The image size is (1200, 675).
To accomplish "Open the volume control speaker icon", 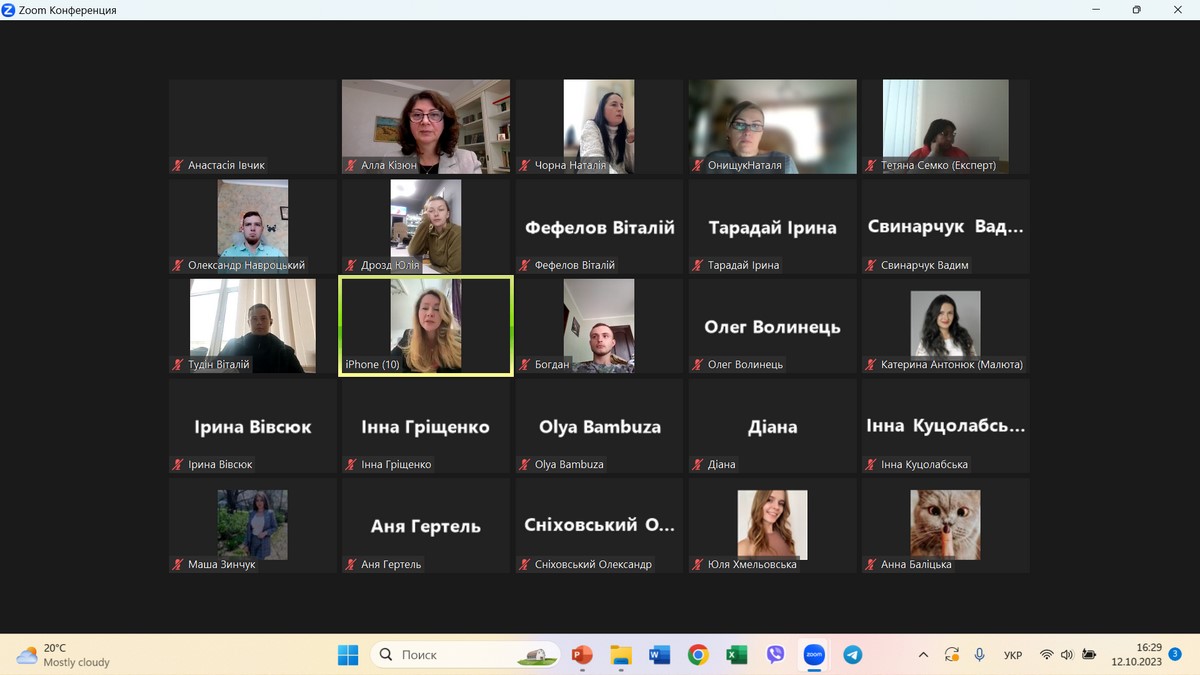I will [x=1067, y=655].
